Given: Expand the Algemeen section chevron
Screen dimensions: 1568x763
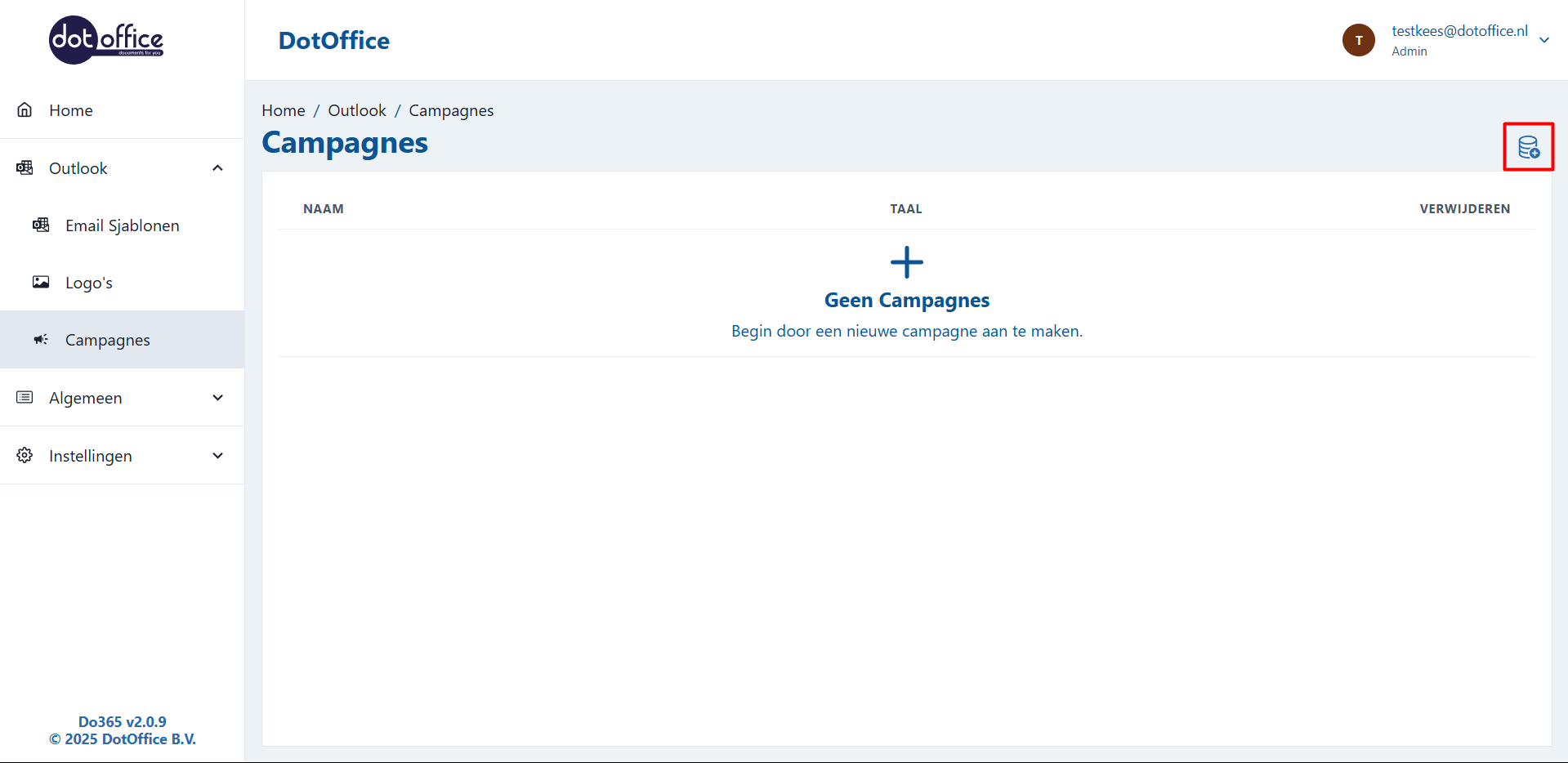Looking at the screenshot, I should tap(217, 398).
